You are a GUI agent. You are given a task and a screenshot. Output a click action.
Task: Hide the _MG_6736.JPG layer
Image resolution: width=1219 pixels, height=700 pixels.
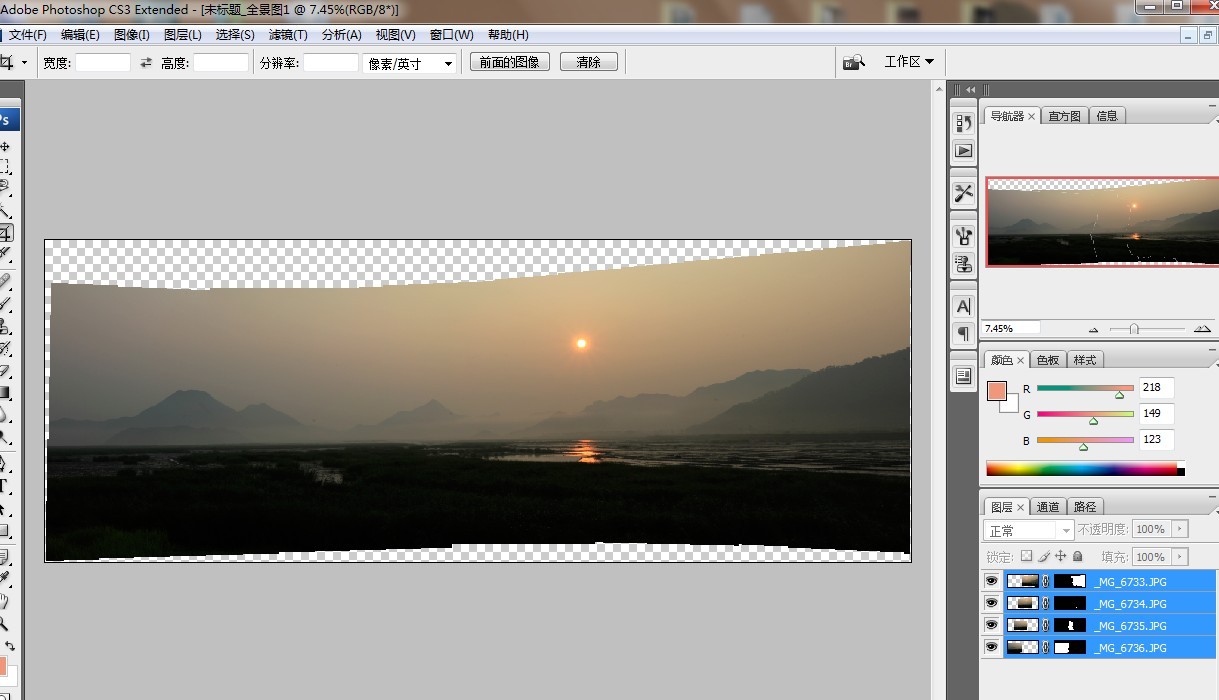(991, 647)
